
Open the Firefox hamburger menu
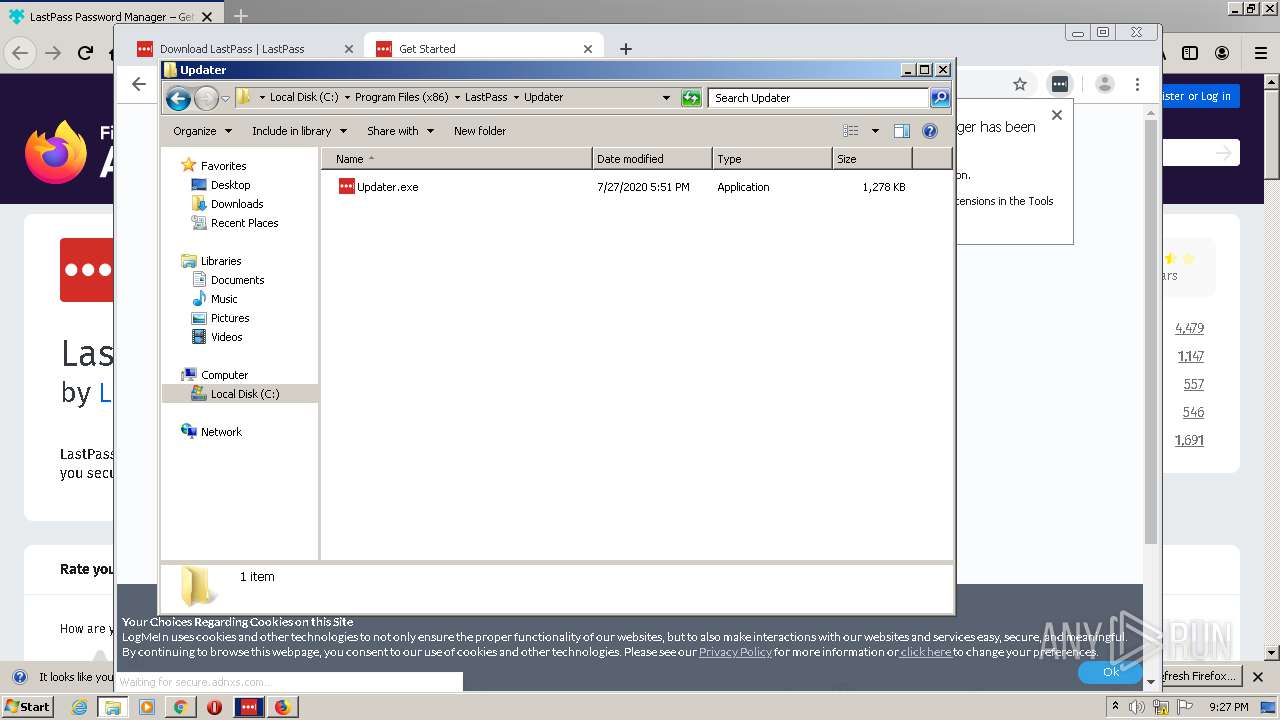(x=1261, y=53)
